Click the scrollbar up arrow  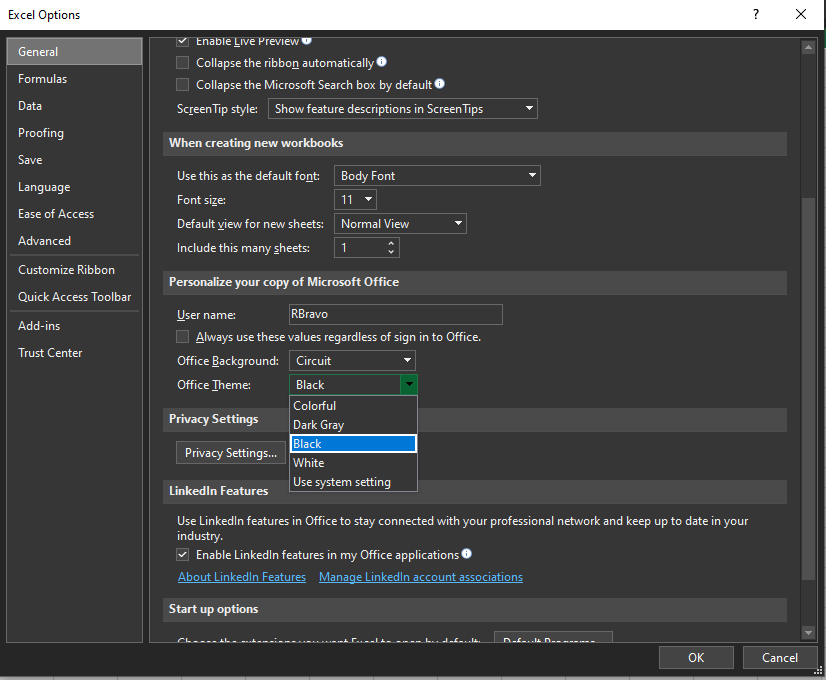coord(808,47)
